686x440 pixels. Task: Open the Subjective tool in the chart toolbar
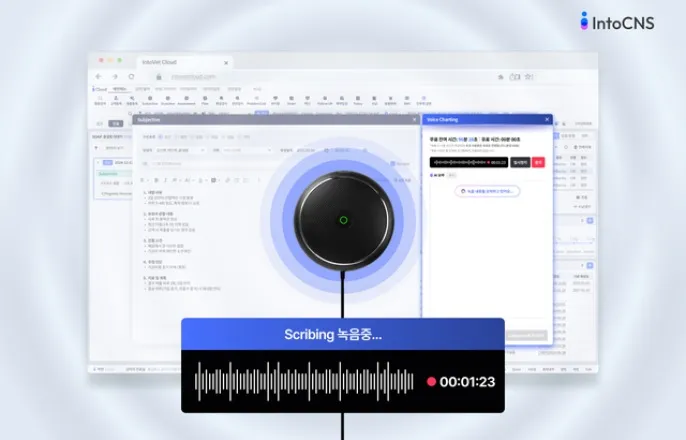[150, 101]
